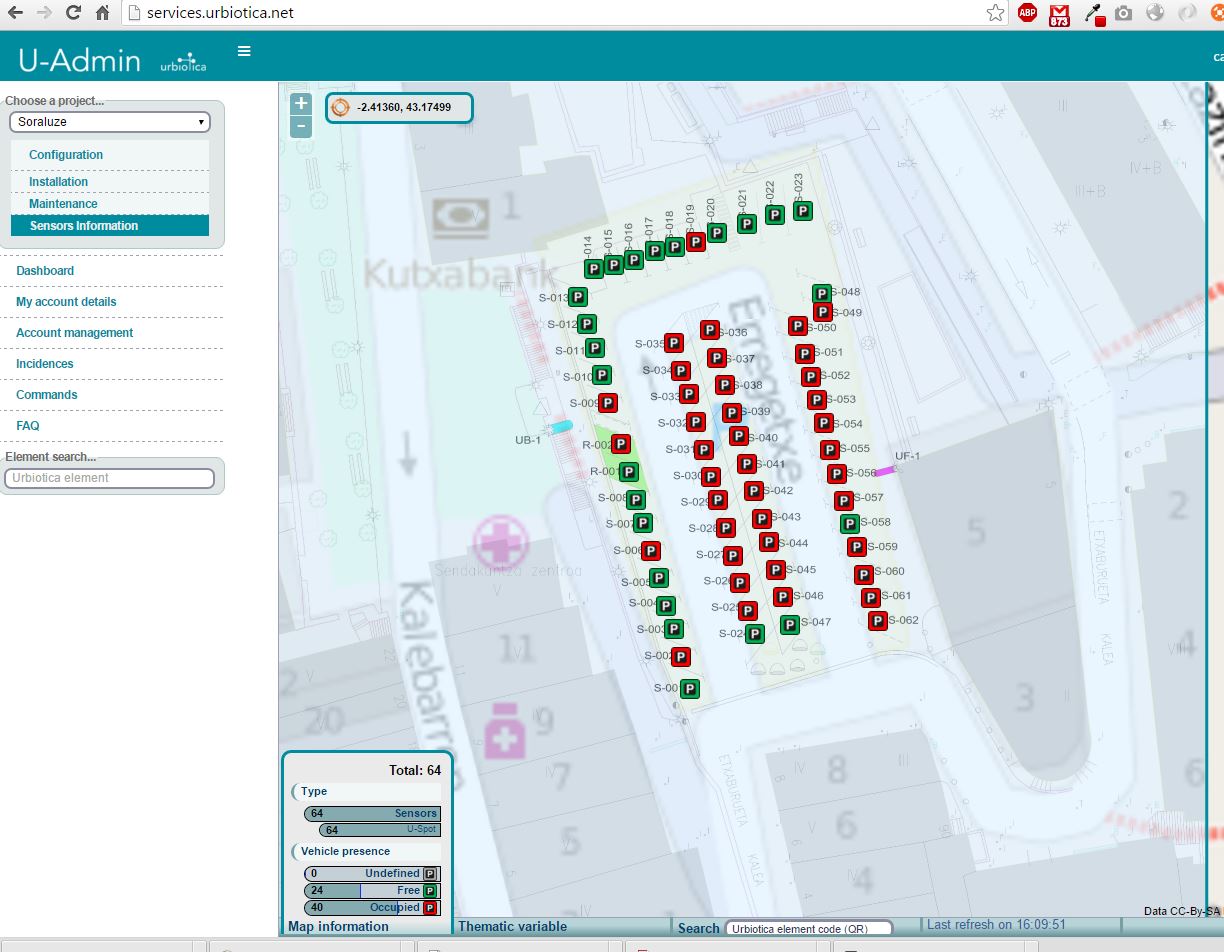Screen dimensions: 1224x952
Task: Switch to the Thematic variable tab
Action: click(x=513, y=926)
